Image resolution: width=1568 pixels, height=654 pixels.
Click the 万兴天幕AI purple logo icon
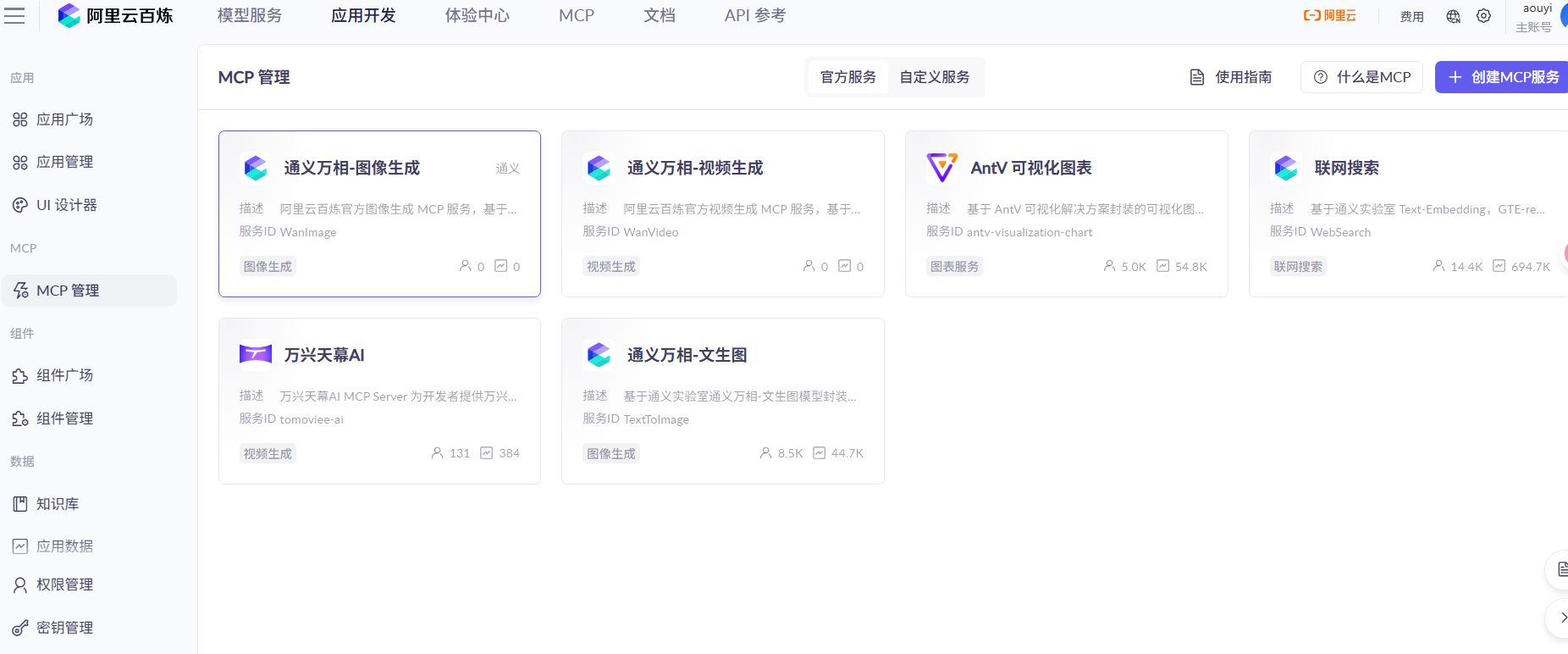(255, 354)
